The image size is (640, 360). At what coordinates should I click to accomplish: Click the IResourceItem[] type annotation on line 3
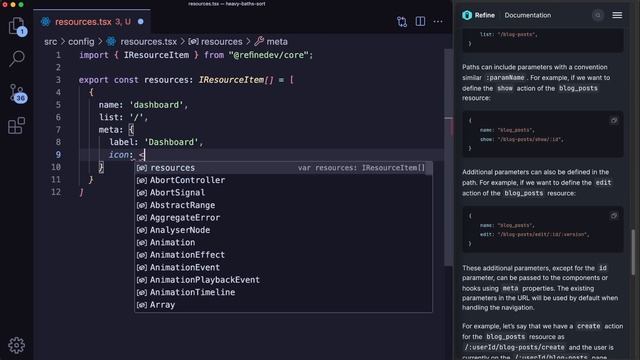tap(236, 80)
